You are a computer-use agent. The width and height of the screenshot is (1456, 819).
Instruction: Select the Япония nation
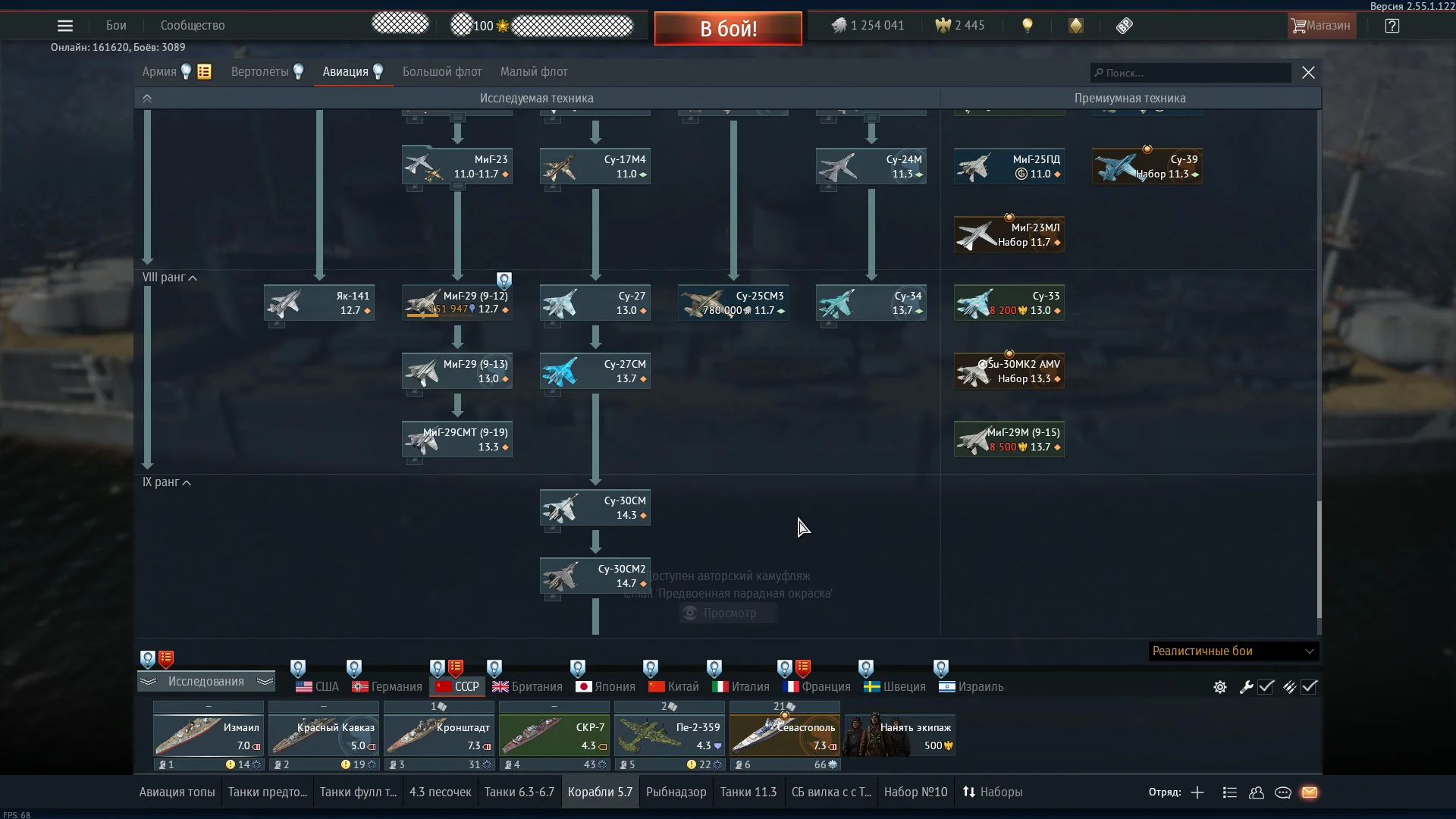[605, 686]
